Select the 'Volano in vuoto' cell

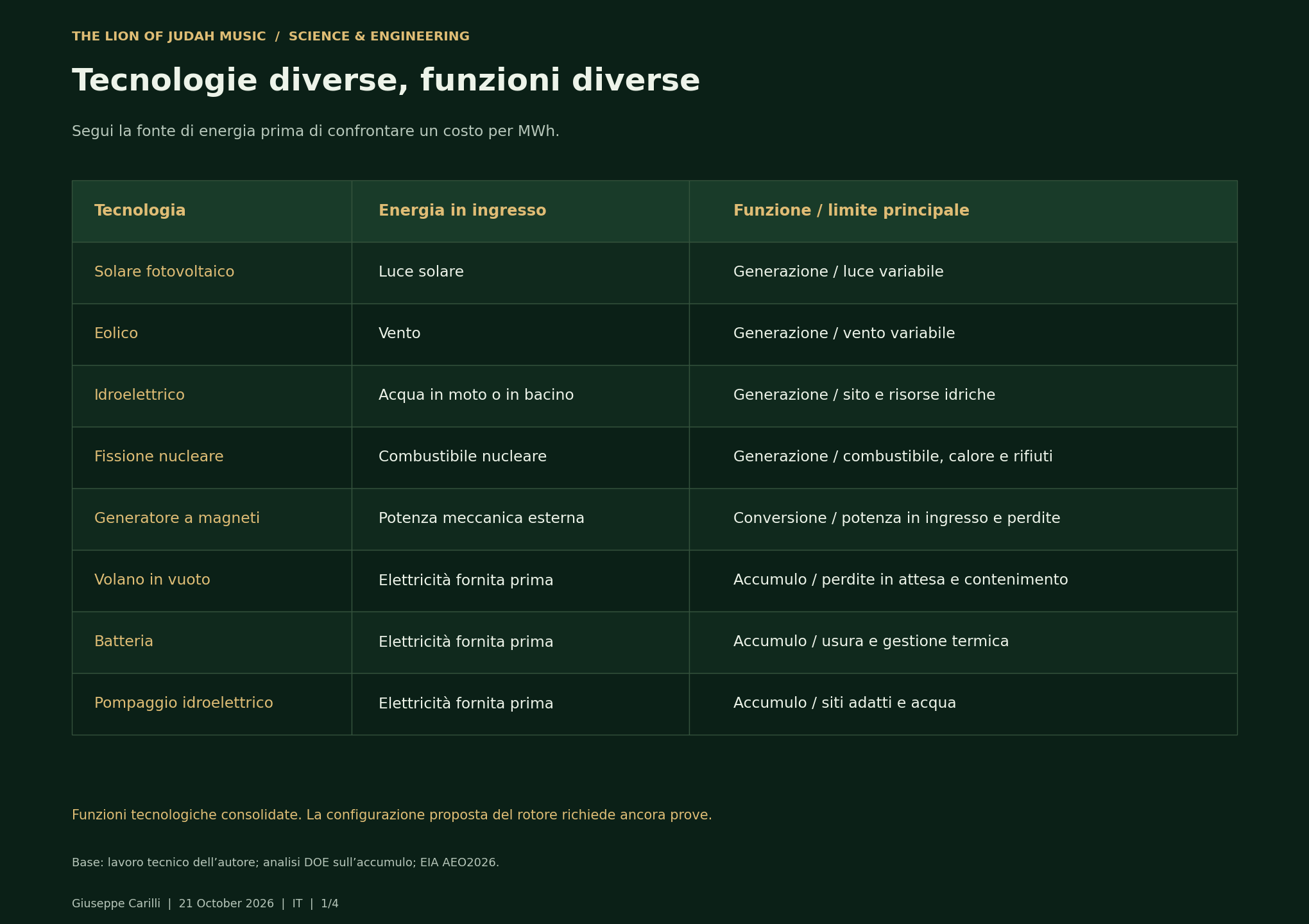tap(212, 581)
